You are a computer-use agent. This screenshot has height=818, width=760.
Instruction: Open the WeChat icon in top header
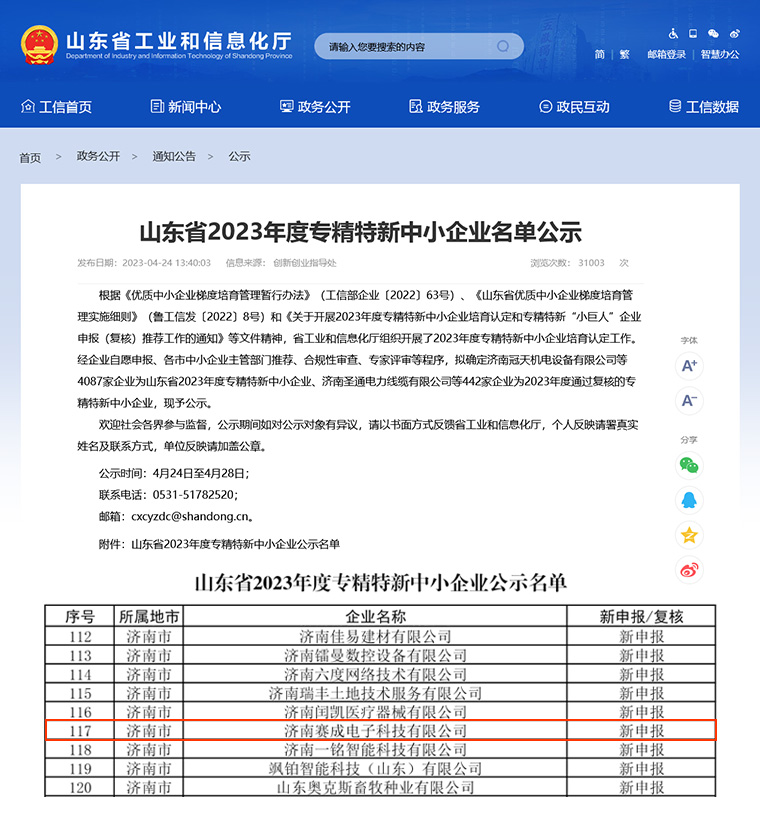coord(713,34)
